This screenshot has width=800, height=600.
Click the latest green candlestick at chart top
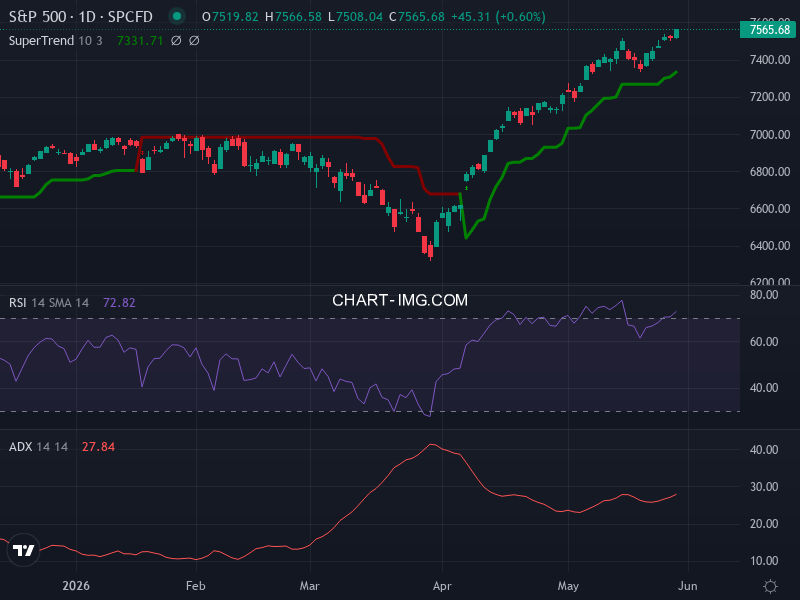pyautogui.click(x=677, y=34)
